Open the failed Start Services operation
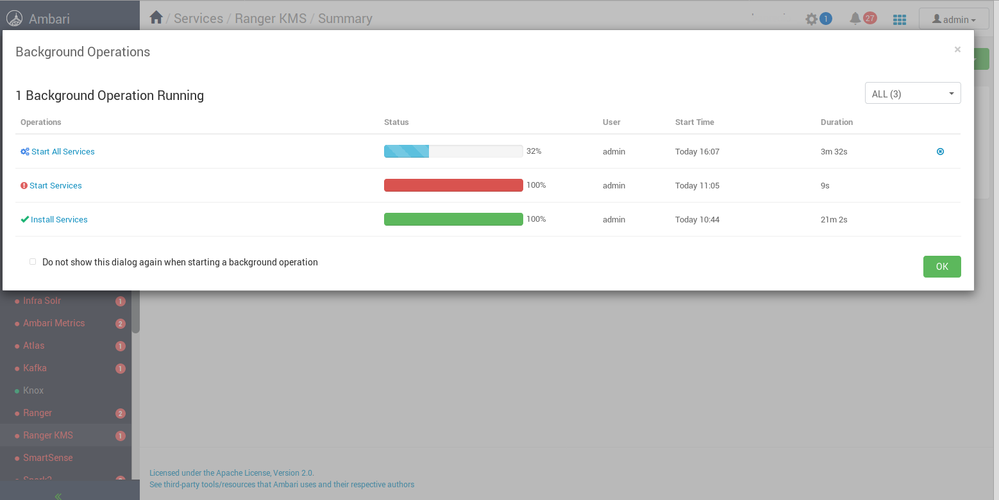This screenshot has height=500, width=999. point(55,185)
